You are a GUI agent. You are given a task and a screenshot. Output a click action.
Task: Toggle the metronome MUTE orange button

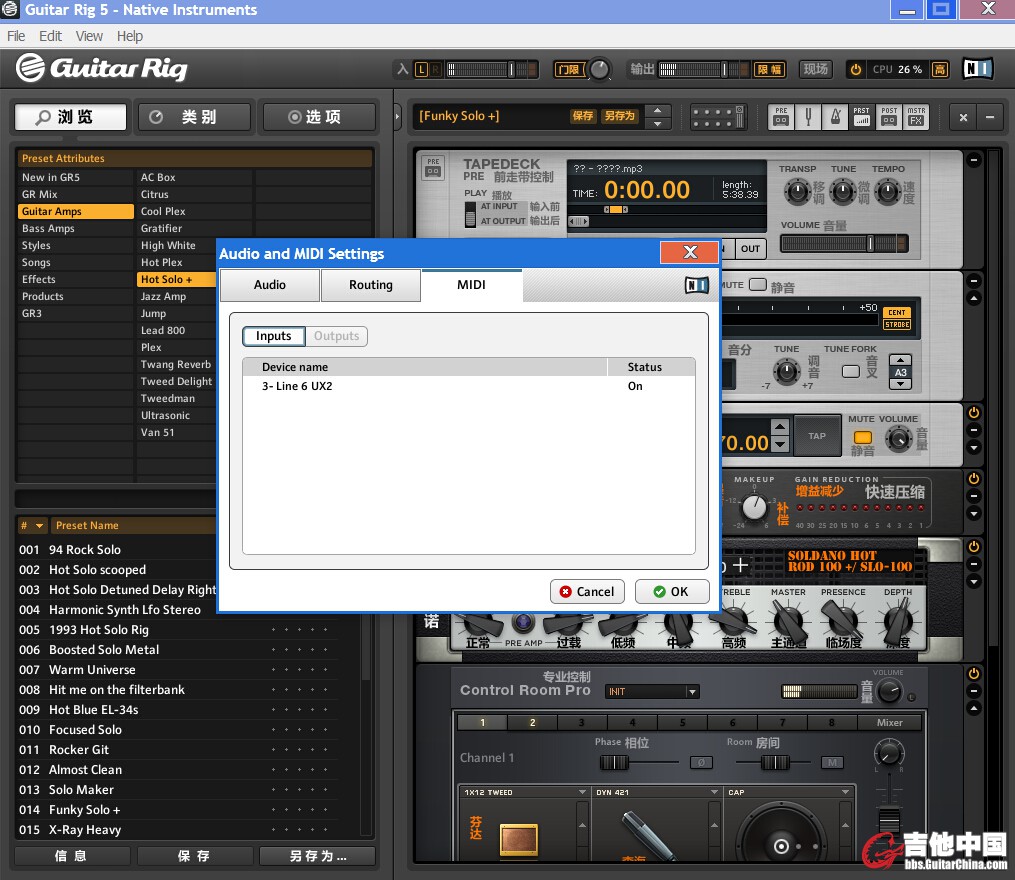(x=862, y=438)
